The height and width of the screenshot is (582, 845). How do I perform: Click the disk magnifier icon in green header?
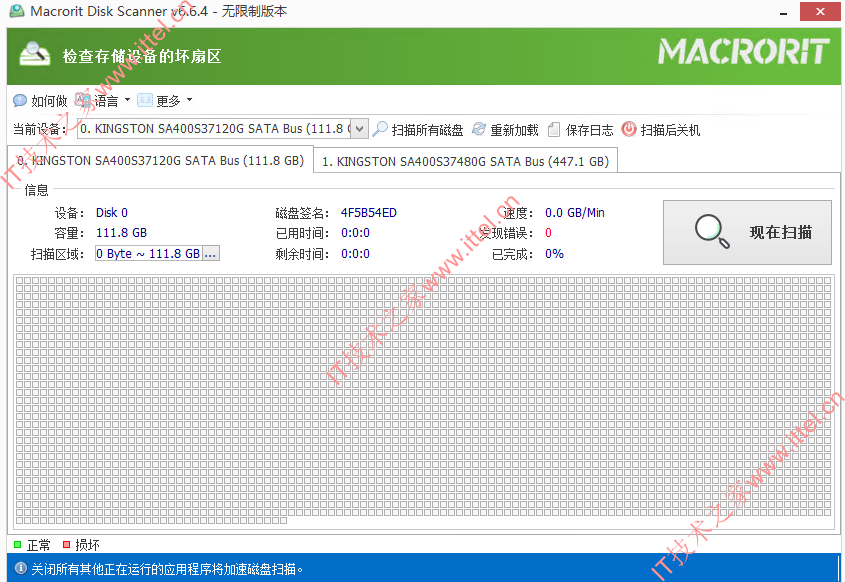tap(34, 54)
